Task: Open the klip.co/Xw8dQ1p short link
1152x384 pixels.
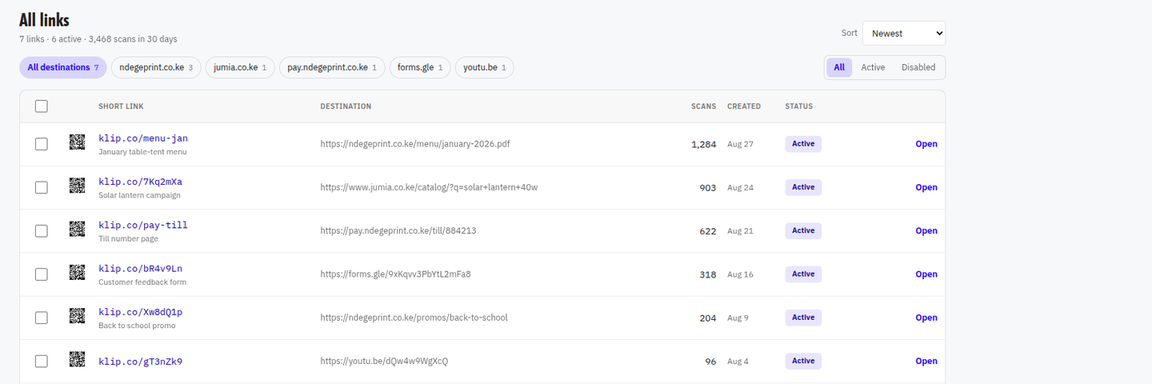Action: coord(140,311)
